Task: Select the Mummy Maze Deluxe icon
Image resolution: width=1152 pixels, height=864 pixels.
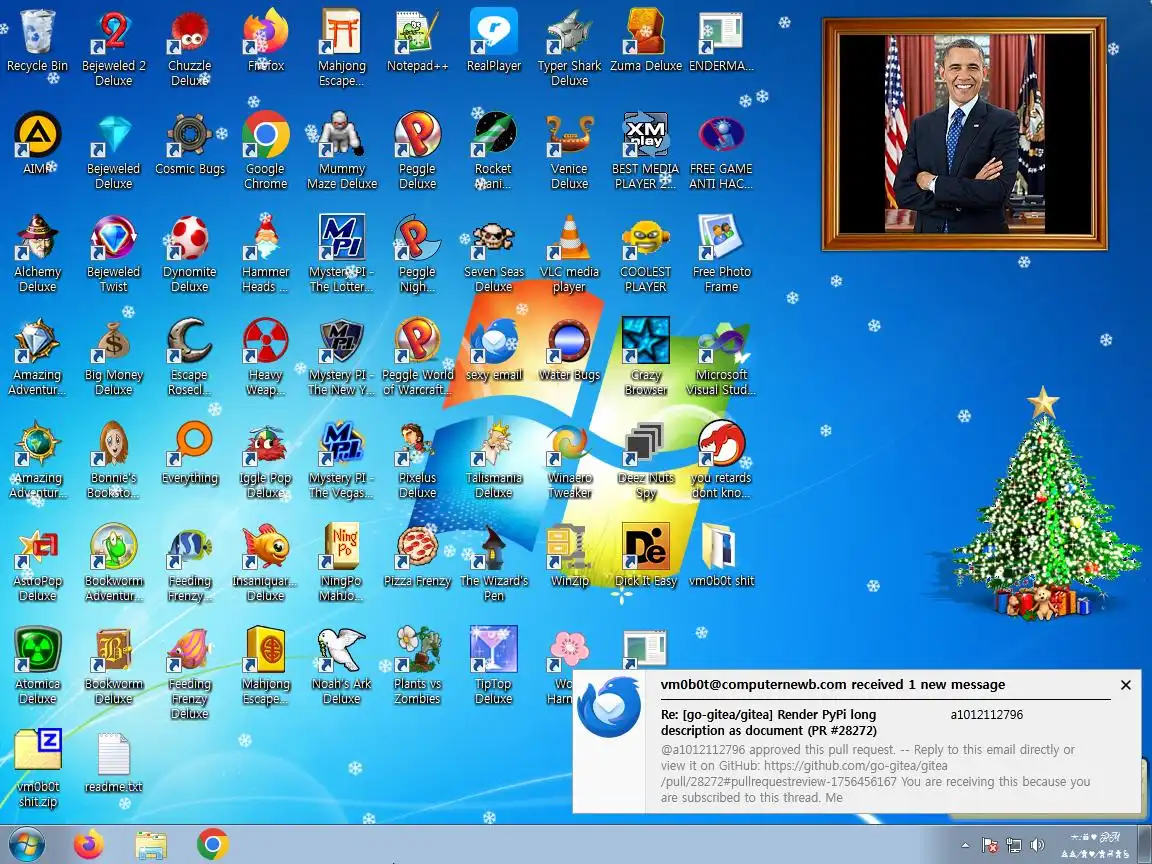Action: point(342,151)
